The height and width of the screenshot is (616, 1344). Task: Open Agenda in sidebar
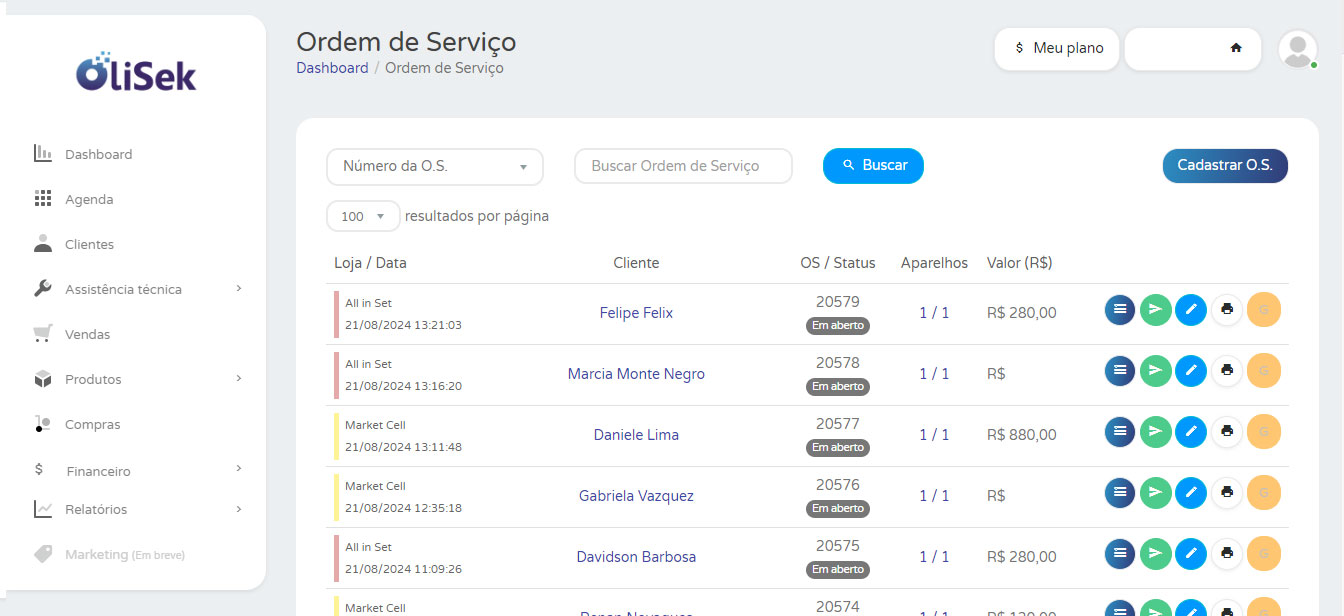(x=89, y=199)
